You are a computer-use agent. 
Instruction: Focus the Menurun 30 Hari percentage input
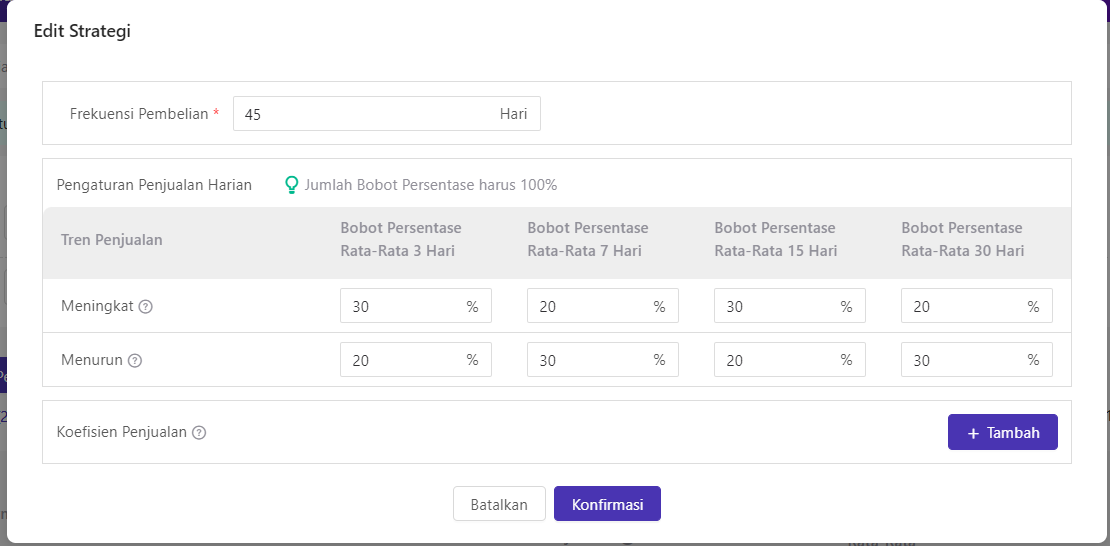coord(961,360)
